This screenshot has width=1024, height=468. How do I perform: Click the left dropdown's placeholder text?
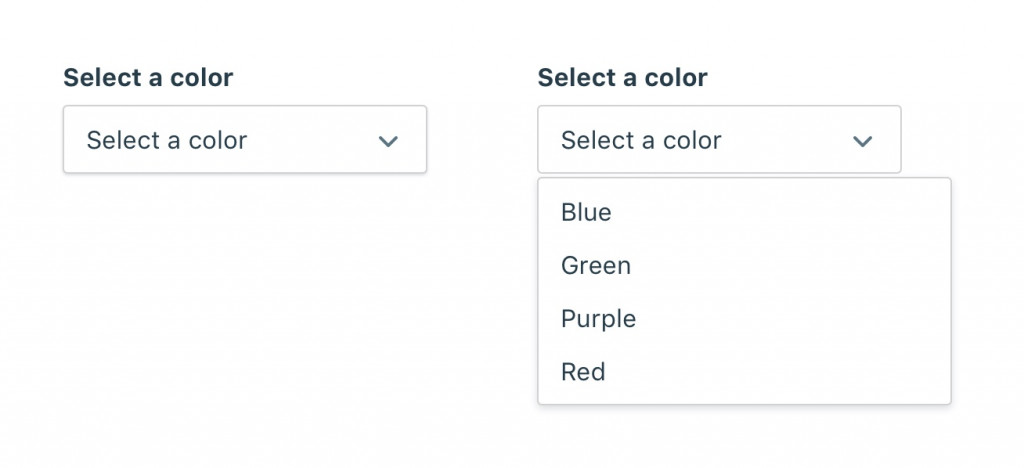(166, 141)
